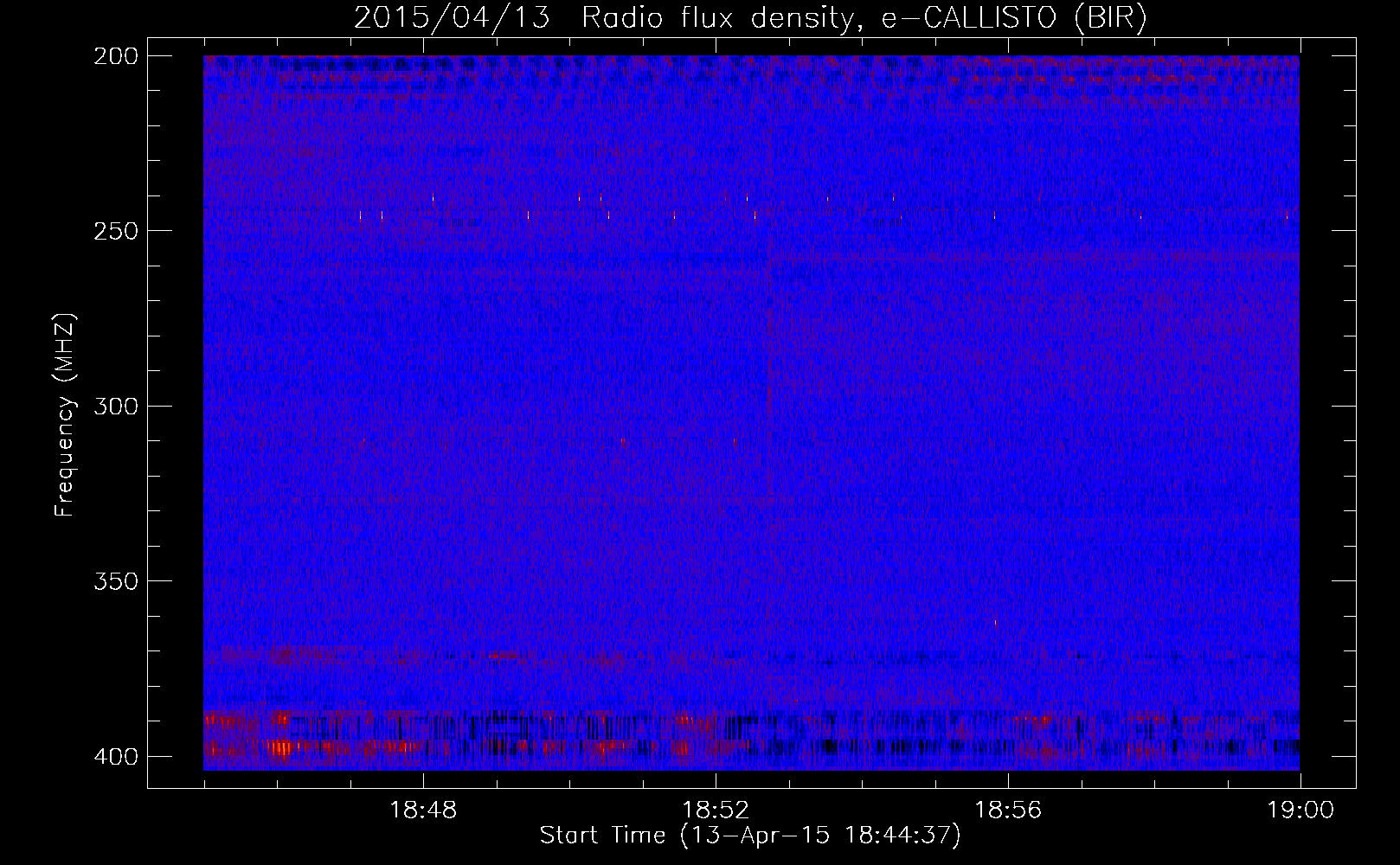Click the 18:48 time tick label
The image size is (1400, 865).
tap(423, 811)
